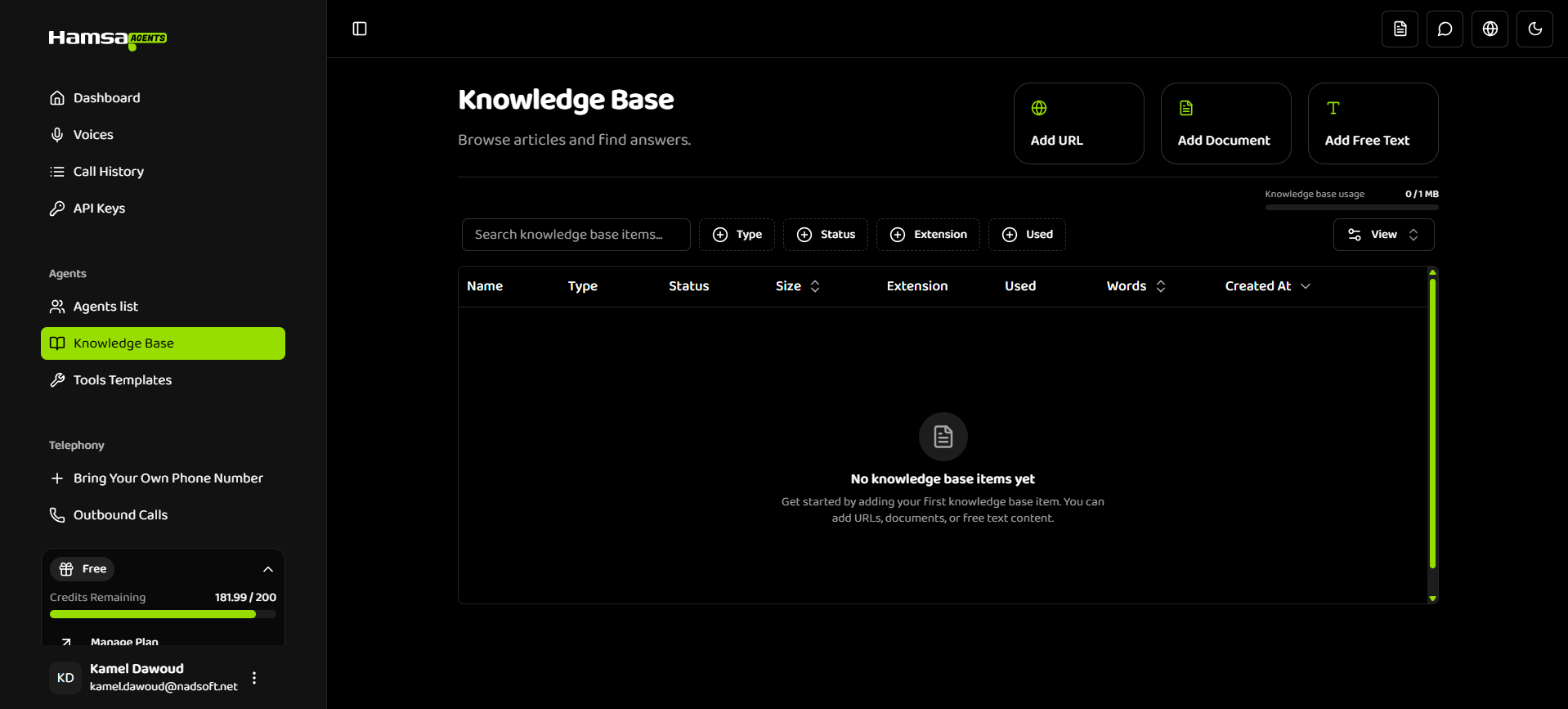
Task: Open the Used filter
Action: pyautogui.click(x=1027, y=235)
